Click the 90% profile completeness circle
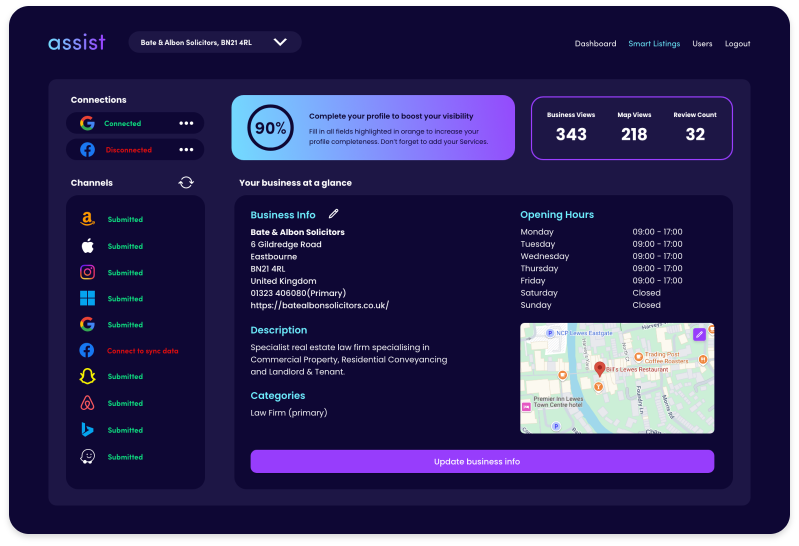The width and height of the screenshot is (799, 546). click(x=270, y=127)
